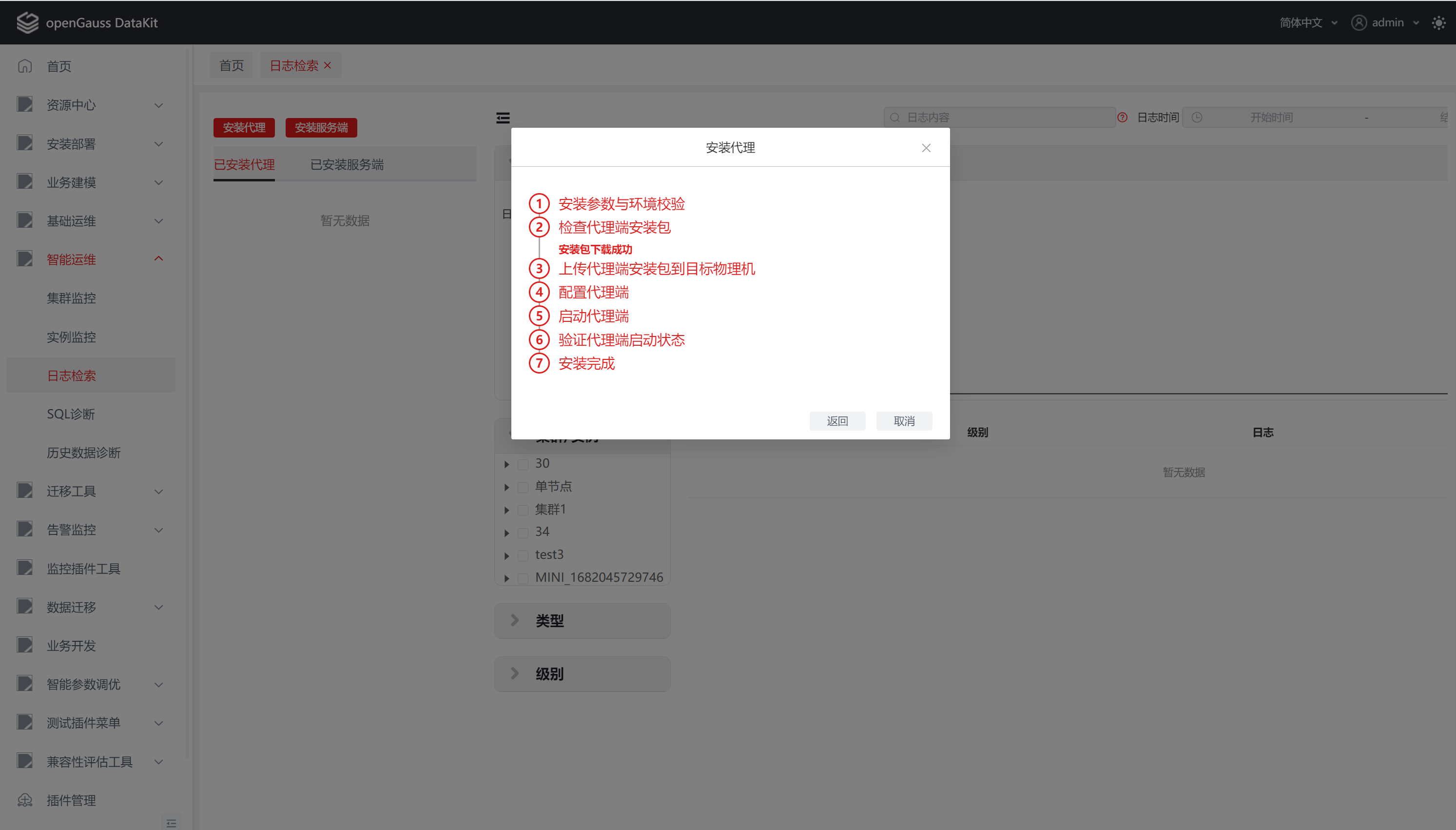1456x830 pixels.
Task: Switch to the 已安装服务端 tab
Action: pos(347,165)
